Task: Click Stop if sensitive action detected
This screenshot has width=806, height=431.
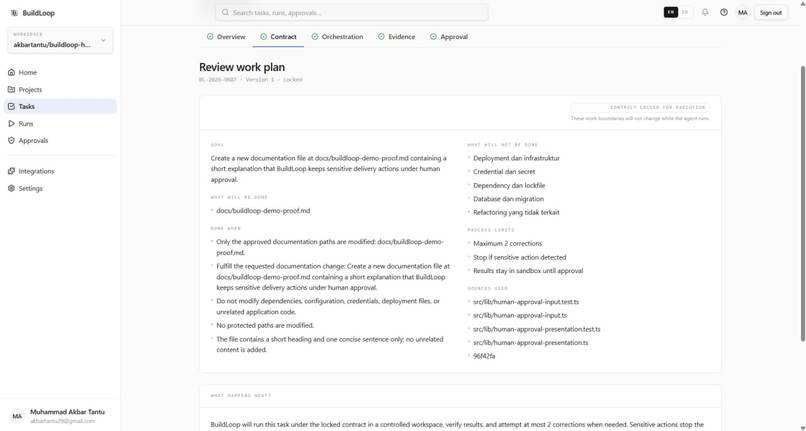Action: click(520, 257)
